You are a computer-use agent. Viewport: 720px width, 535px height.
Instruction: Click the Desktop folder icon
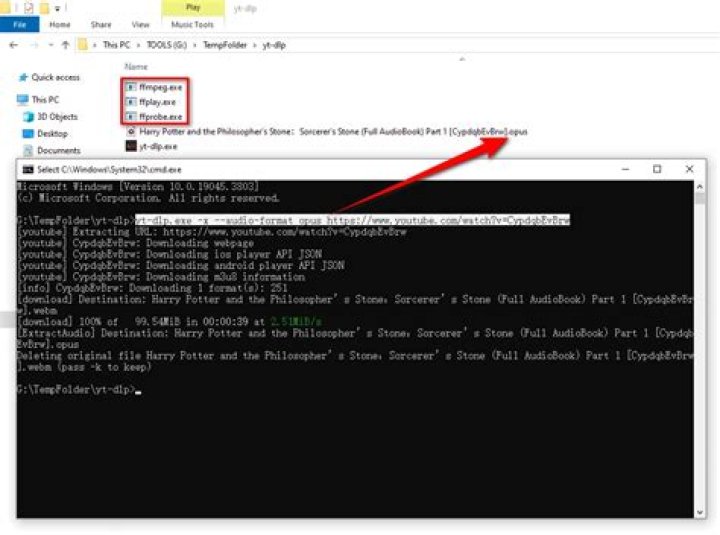click(28, 134)
